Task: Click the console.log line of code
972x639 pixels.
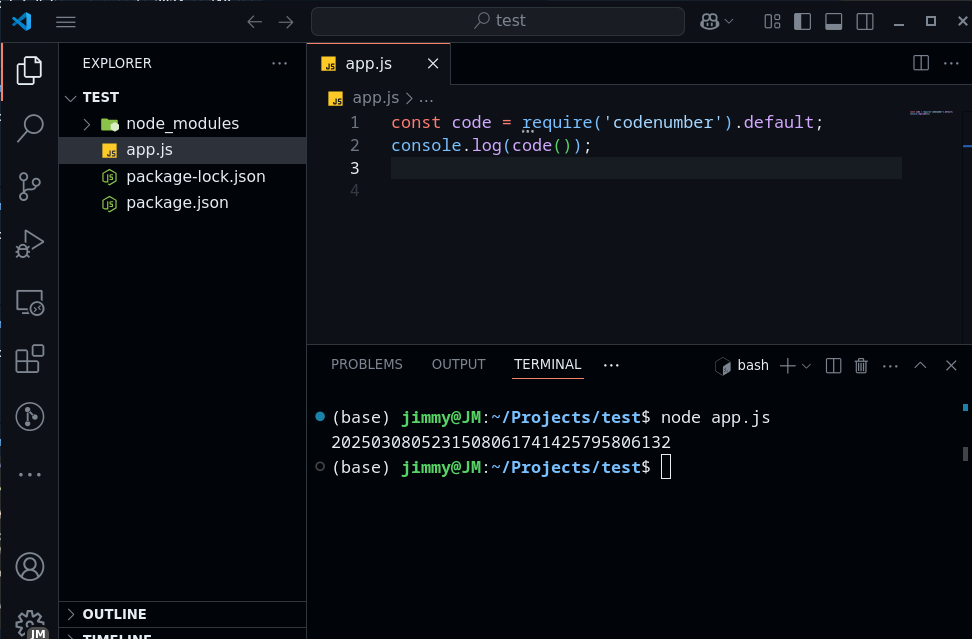Action: pos(491,145)
